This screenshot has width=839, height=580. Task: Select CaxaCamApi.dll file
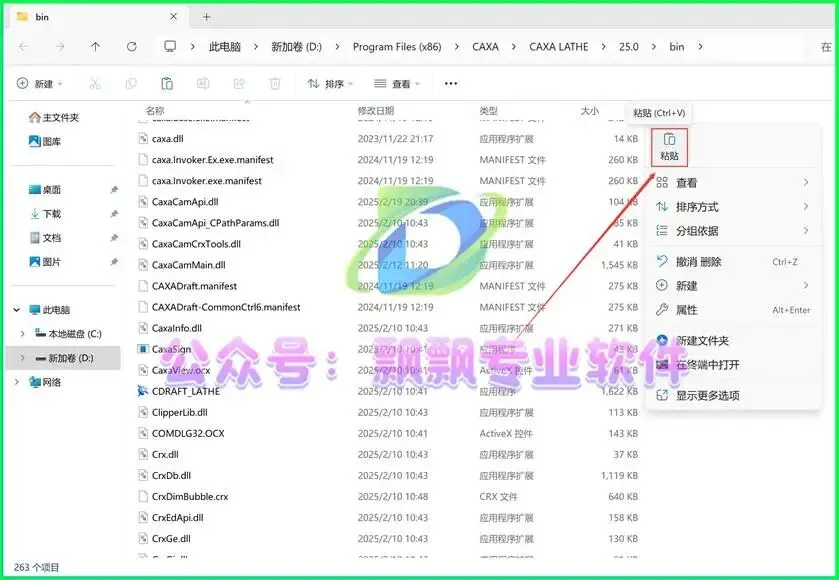point(185,202)
